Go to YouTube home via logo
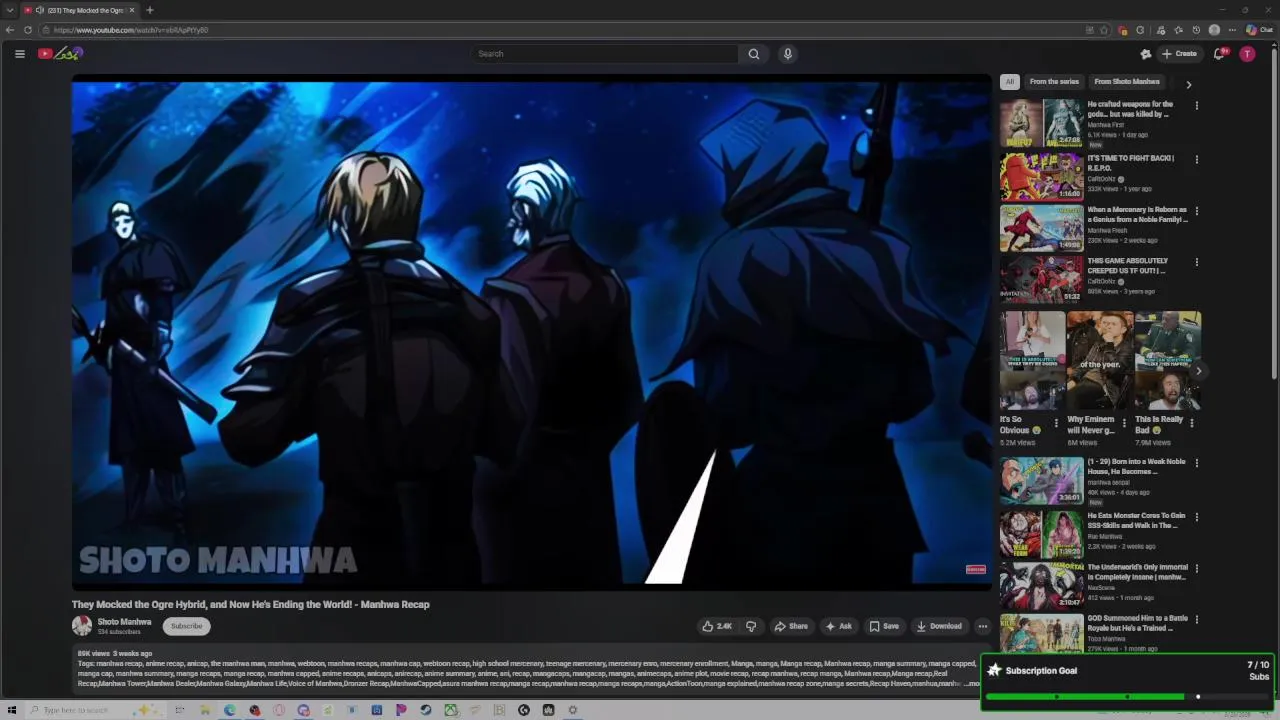1280x720 pixels. (60, 54)
